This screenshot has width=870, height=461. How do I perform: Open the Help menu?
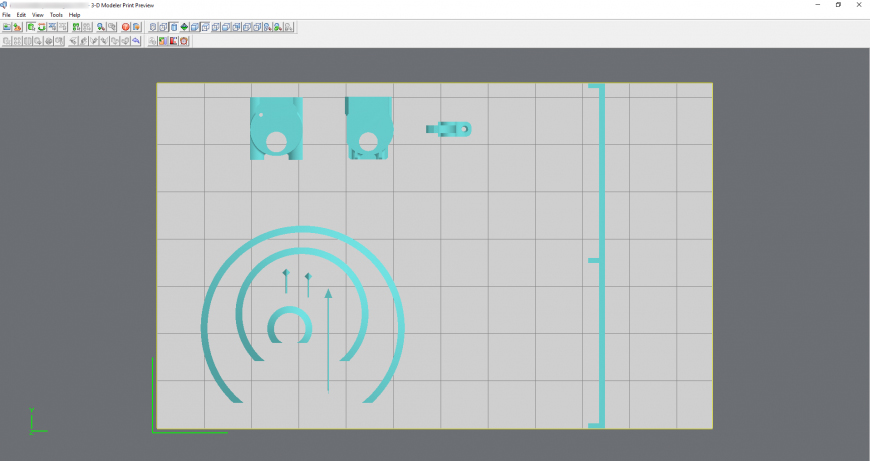click(75, 15)
